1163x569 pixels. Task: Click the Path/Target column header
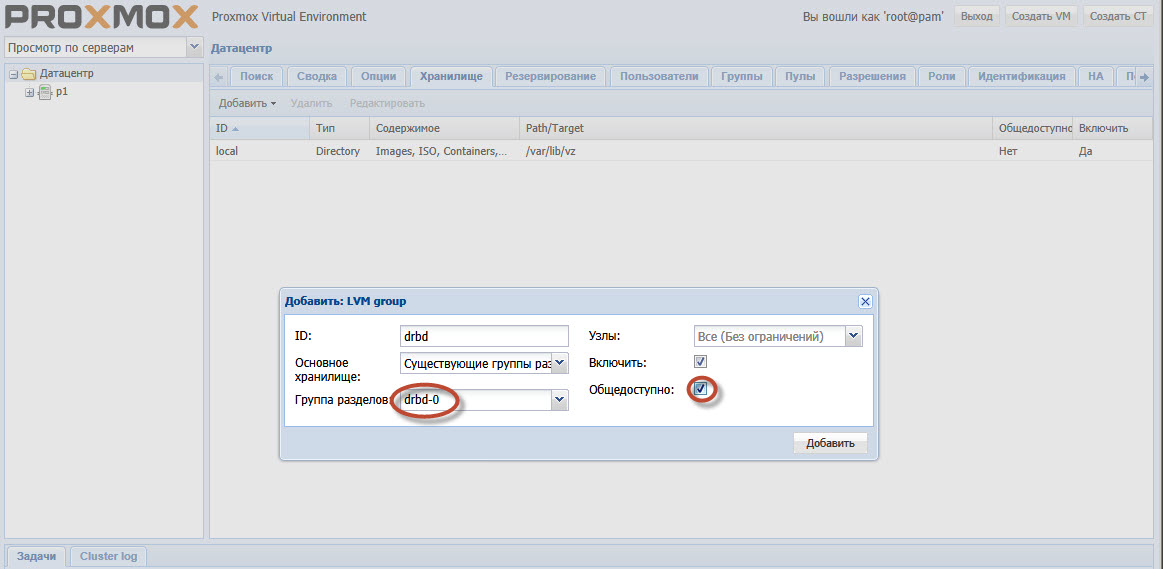[x=757, y=128]
